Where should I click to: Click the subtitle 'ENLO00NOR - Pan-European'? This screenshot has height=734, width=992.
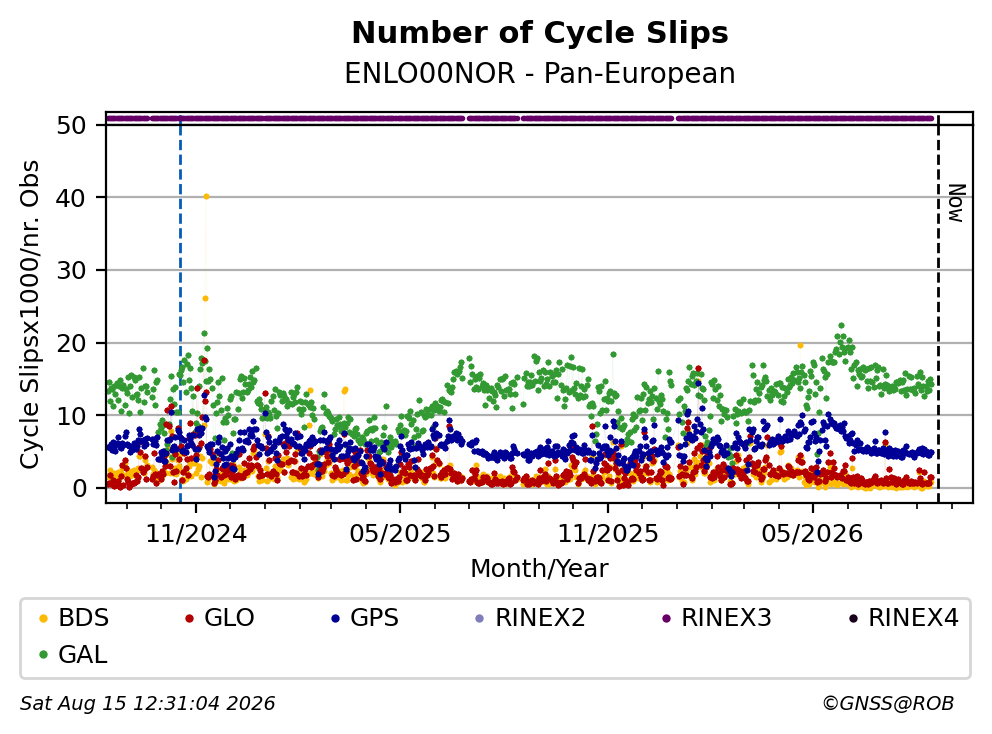(x=540, y=74)
